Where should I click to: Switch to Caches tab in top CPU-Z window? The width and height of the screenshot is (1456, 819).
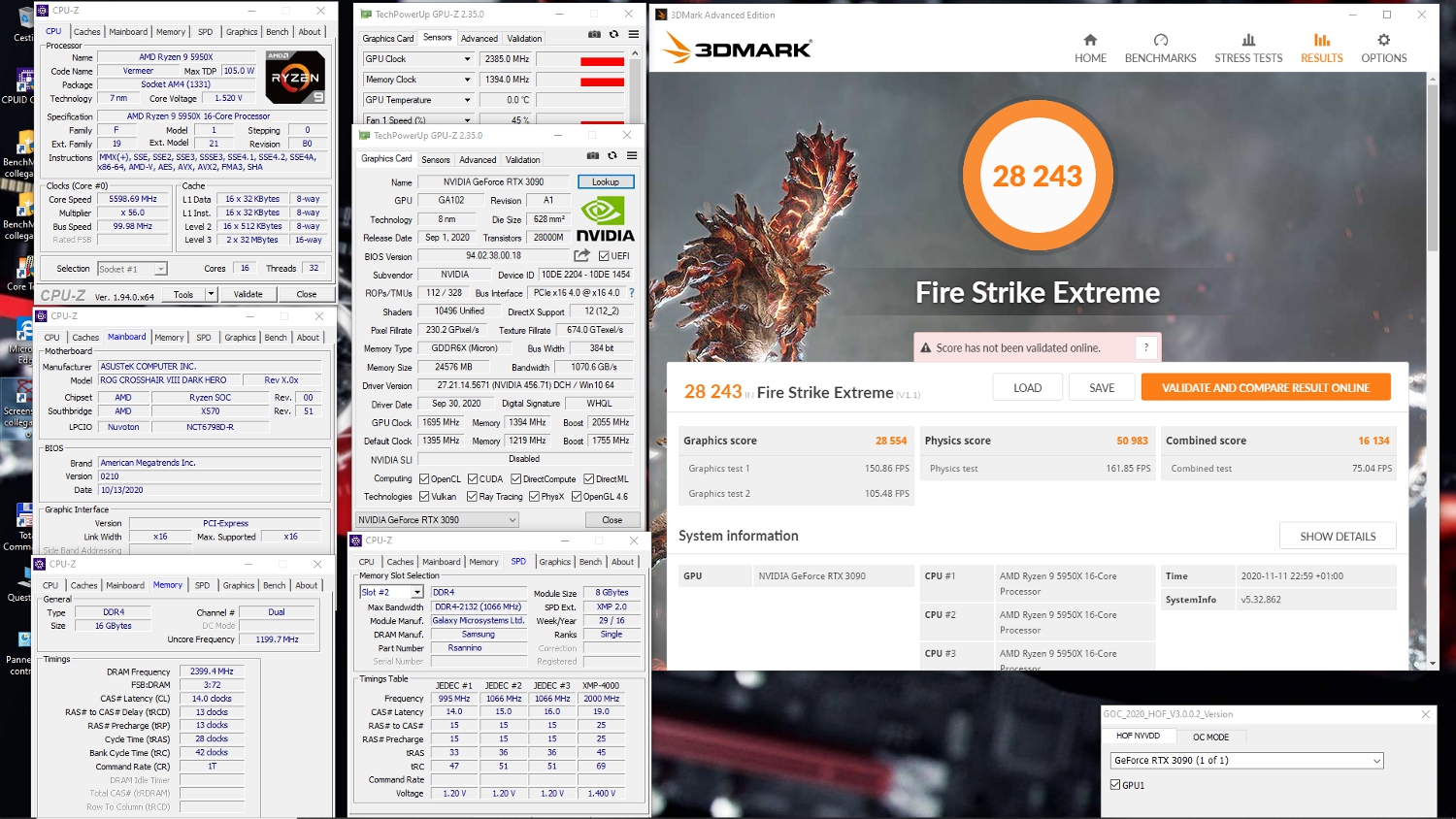pyautogui.click(x=87, y=31)
